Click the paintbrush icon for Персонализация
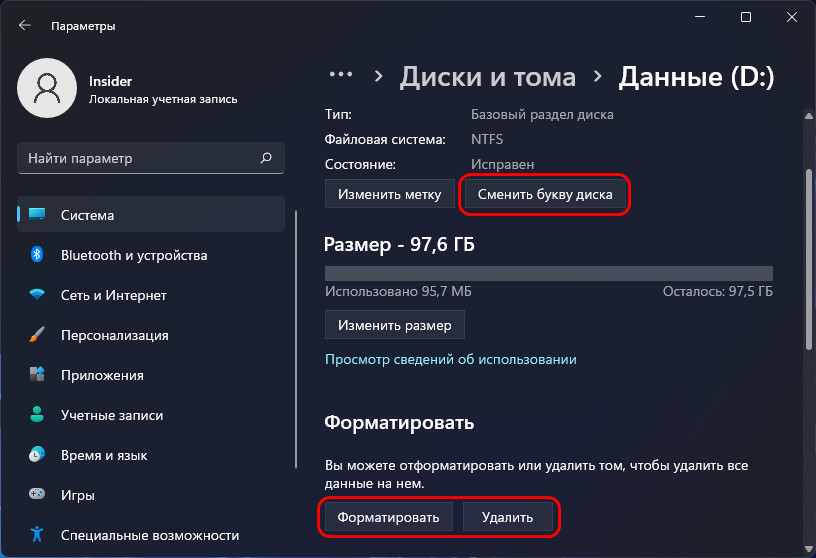The image size is (816, 558). pyautogui.click(x=37, y=334)
